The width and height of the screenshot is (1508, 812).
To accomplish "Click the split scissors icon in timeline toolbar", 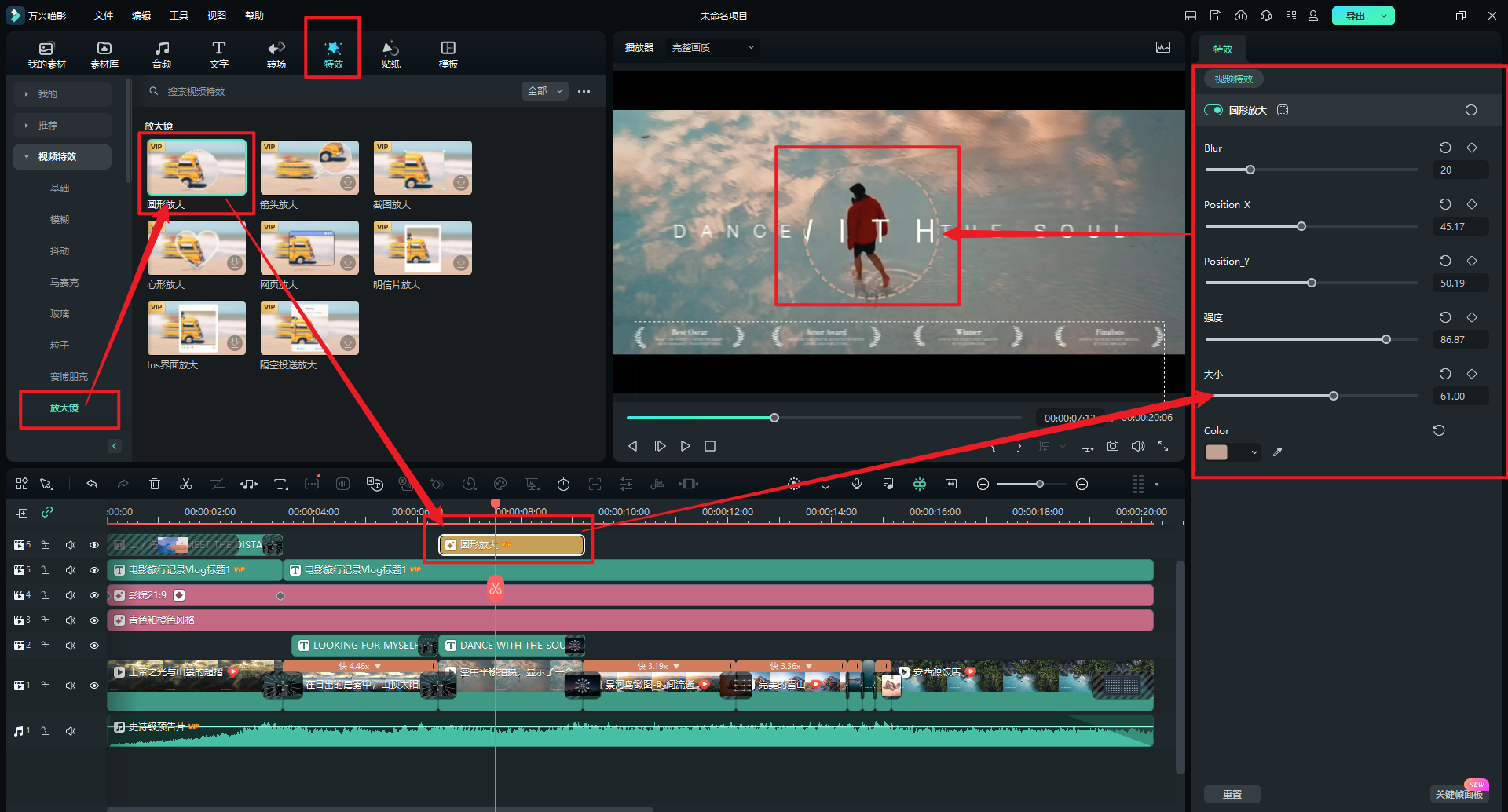I will (186, 484).
